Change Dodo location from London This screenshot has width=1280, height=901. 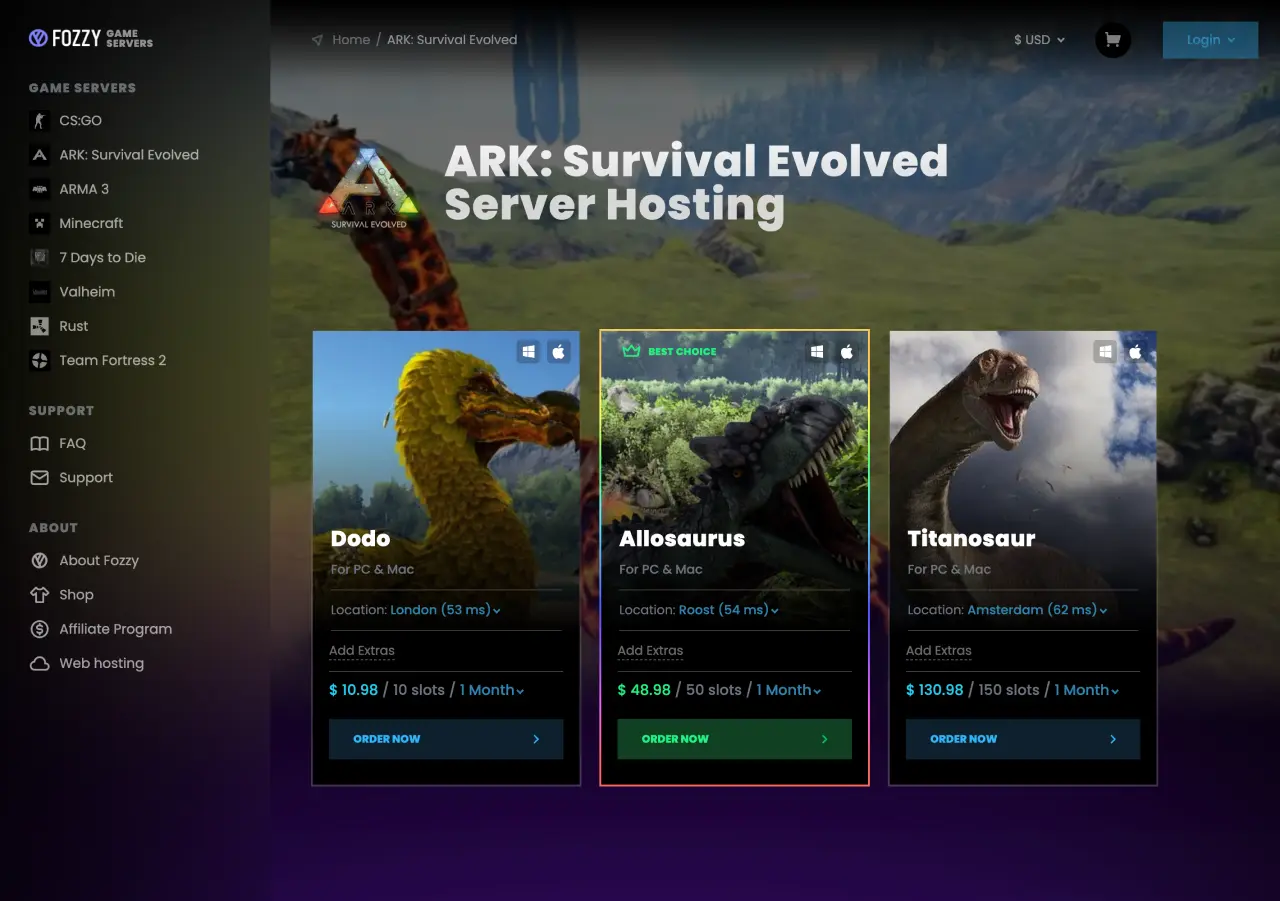pyautogui.click(x=445, y=610)
